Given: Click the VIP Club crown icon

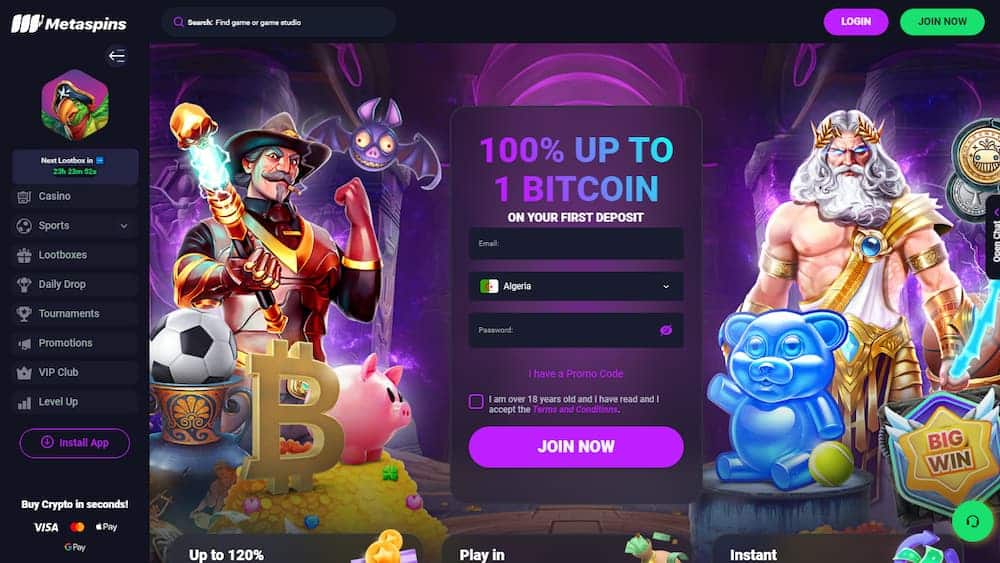Looking at the screenshot, I should point(24,372).
